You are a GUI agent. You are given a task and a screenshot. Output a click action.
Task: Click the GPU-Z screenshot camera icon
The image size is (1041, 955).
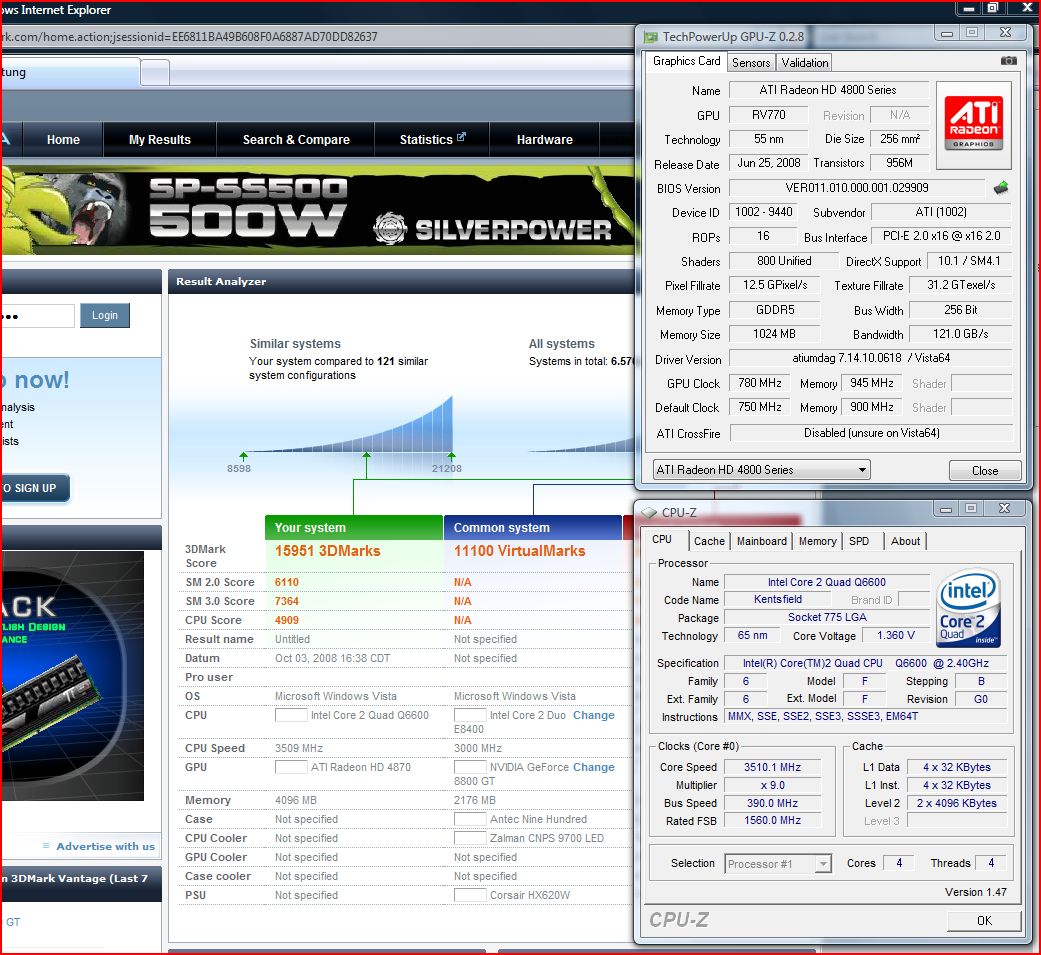(x=1008, y=60)
